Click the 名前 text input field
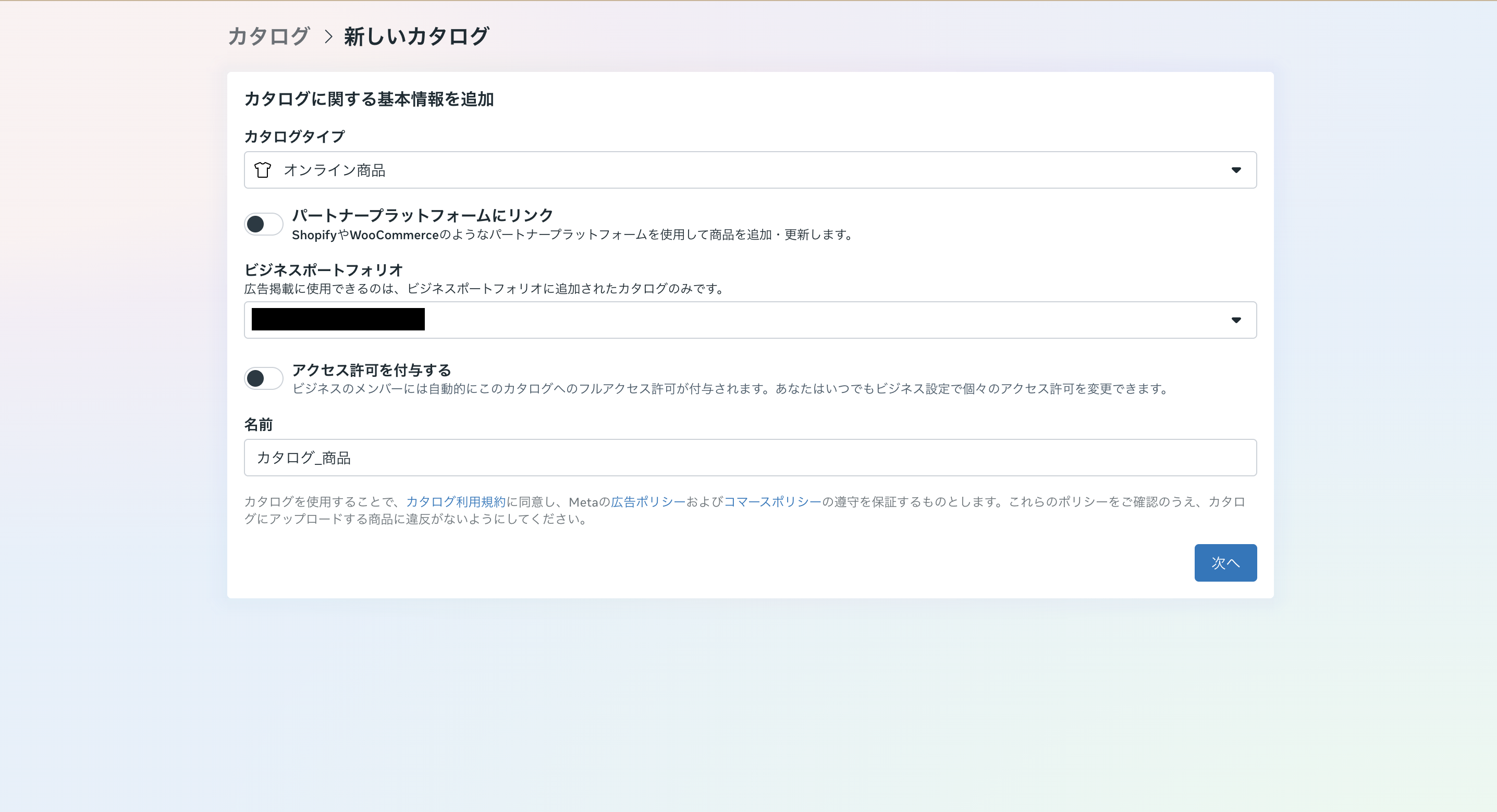Image resolution: width=1497 pixels, height=812 pixels. pyautogui.click(x=750, y=458)
